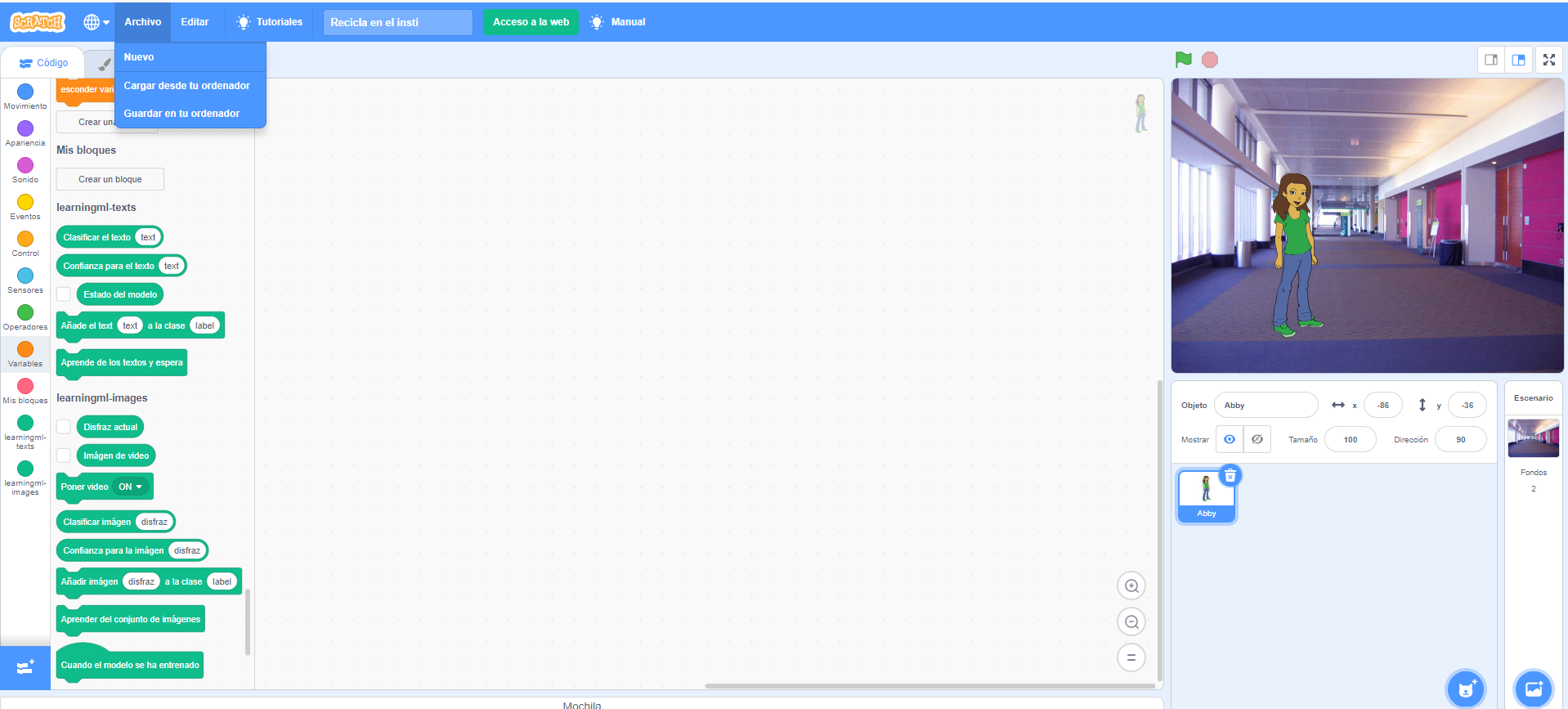Image resolution: width=1568 pixels, height=709 pixels.
Task: Click the Acceso a la web button
Action: click(531, 22)
